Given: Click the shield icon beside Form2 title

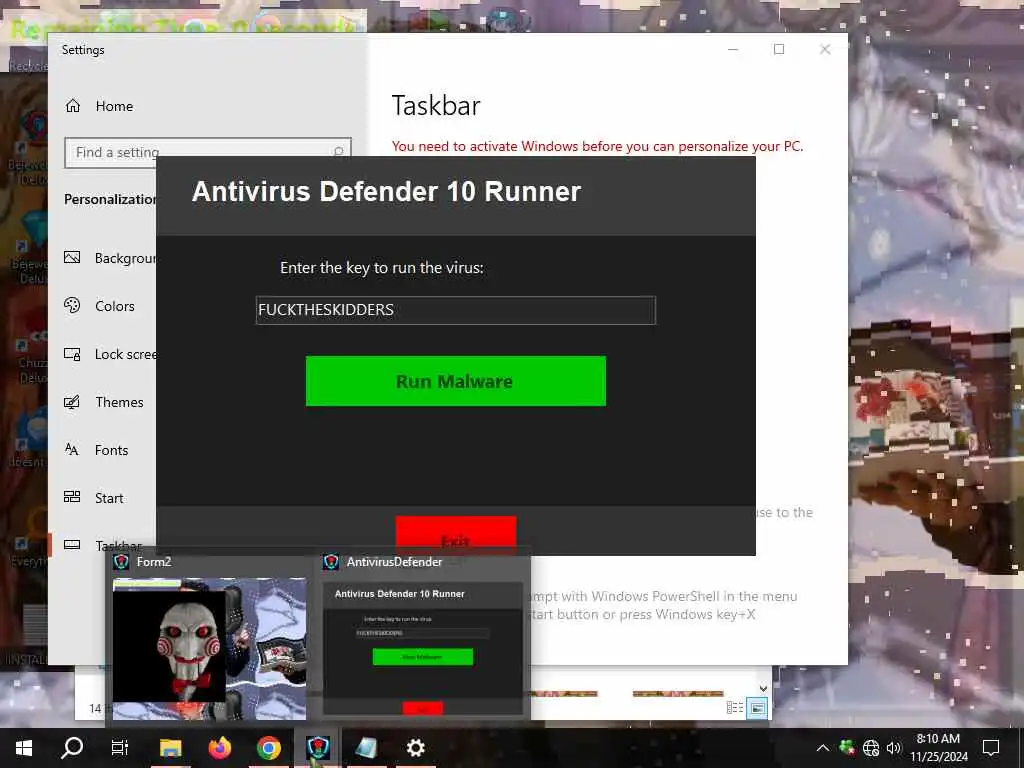Looking at the screenshot, I should click(x=121, y=562).
